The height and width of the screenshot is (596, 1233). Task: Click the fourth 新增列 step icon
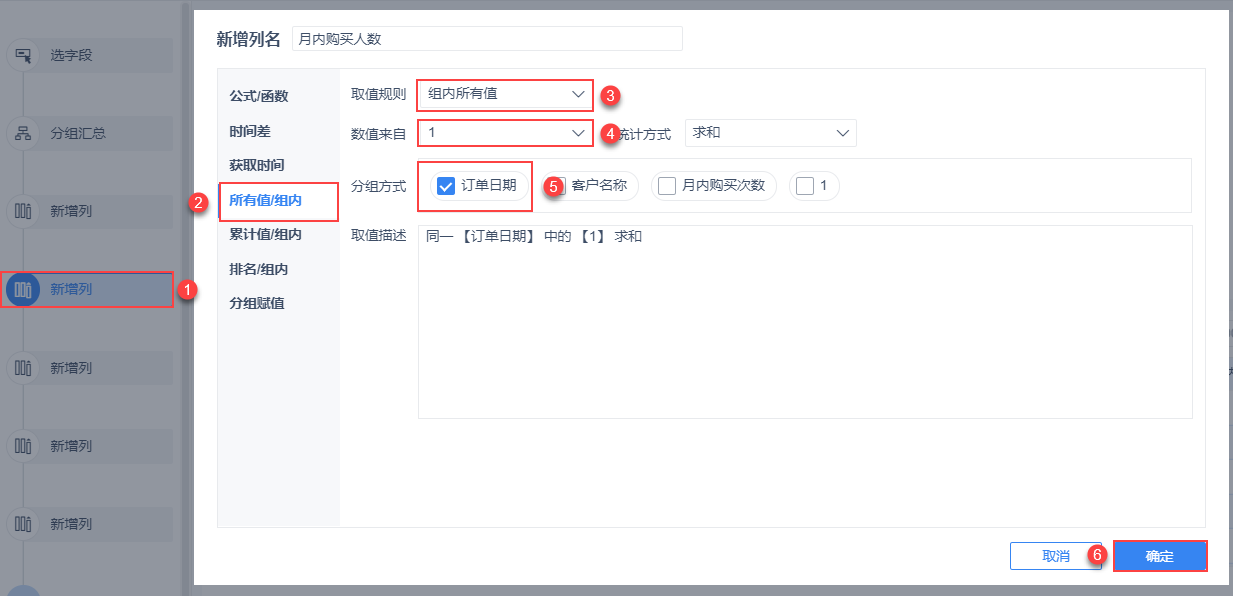click(x=22, y=445)
